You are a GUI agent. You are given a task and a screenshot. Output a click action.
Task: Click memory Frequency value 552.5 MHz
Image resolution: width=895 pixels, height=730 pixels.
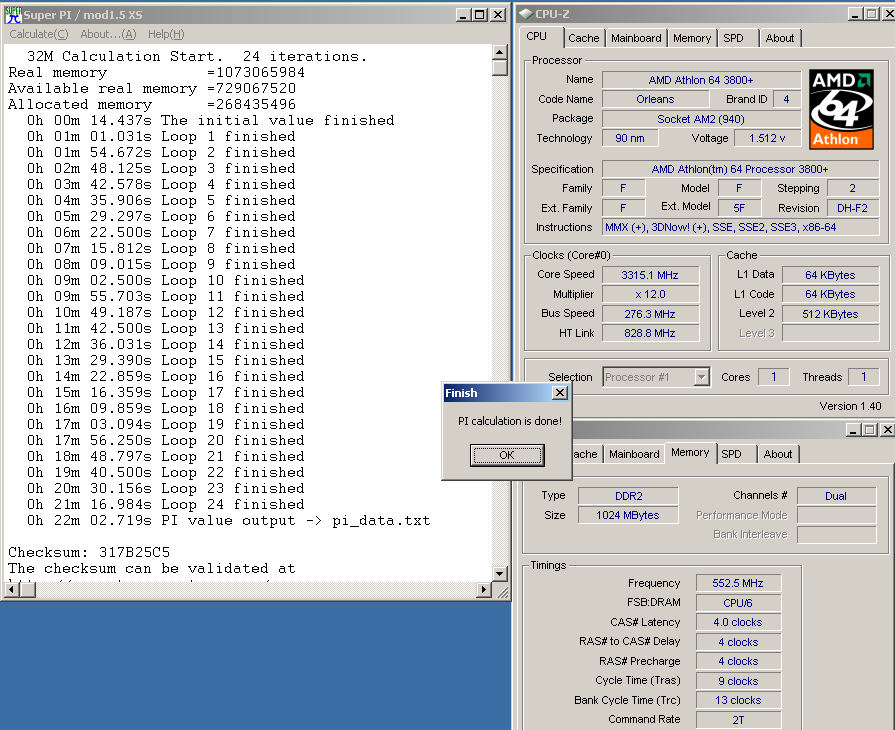(738, 583)
